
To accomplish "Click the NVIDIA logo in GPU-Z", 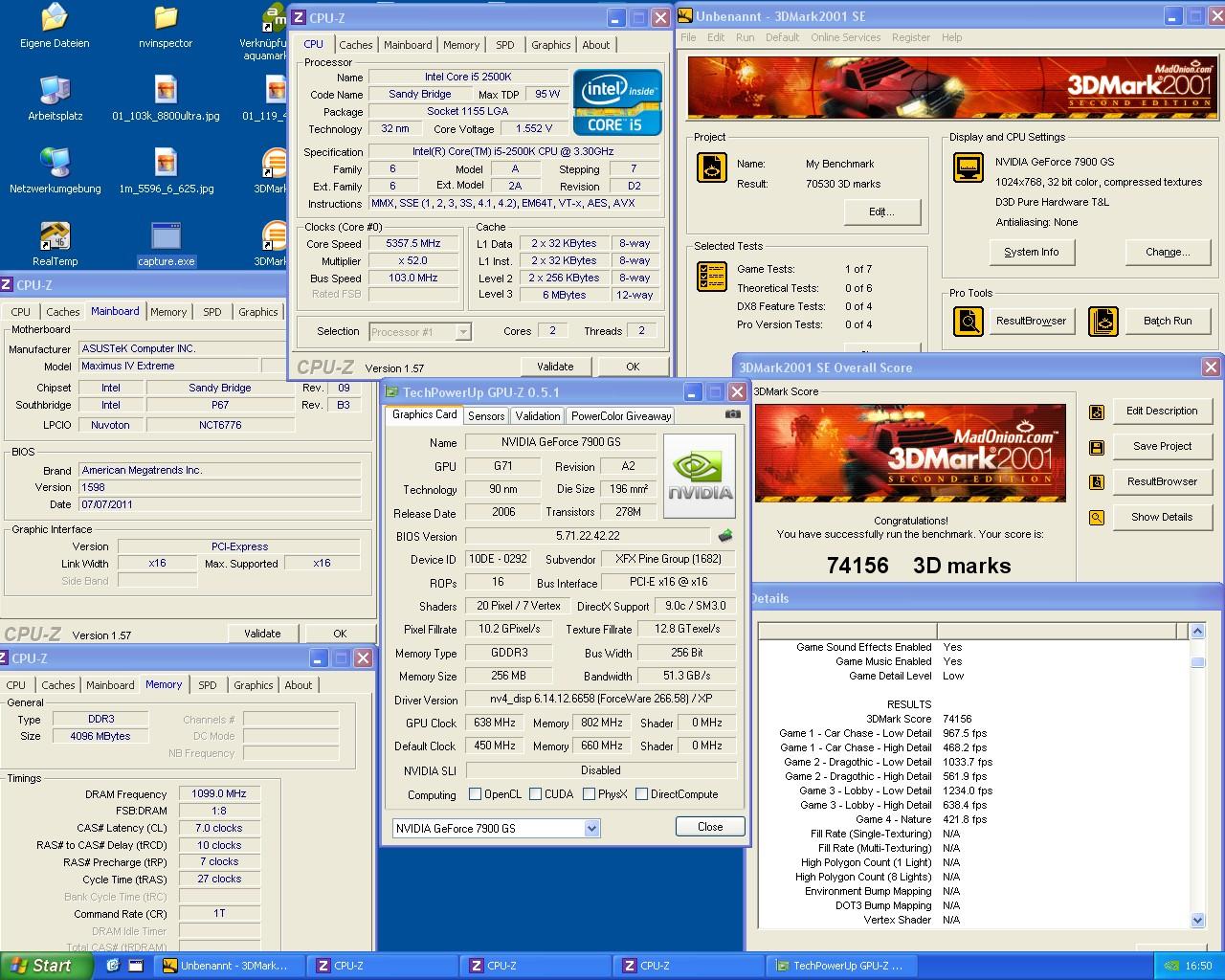I will click(700, 476).
